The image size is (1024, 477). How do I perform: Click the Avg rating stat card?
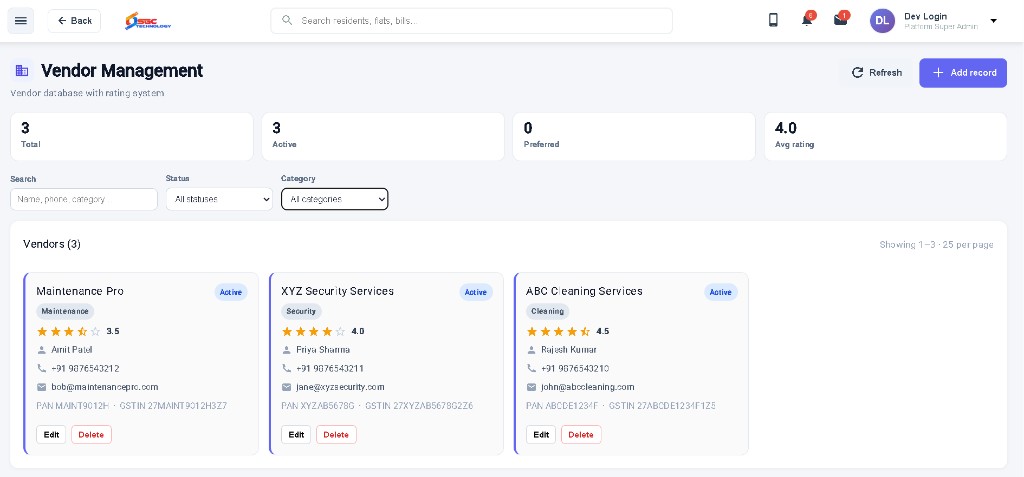pyautogui.click(x=886, y=137)
